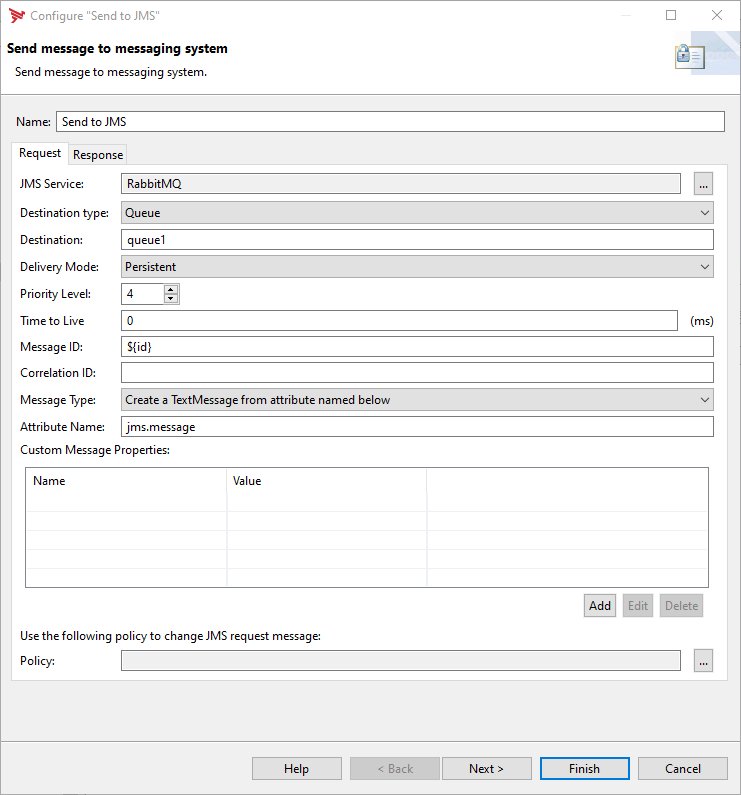Cancel the Send to JMS configuration
The image size is (741, 795).
pos(683,769)
